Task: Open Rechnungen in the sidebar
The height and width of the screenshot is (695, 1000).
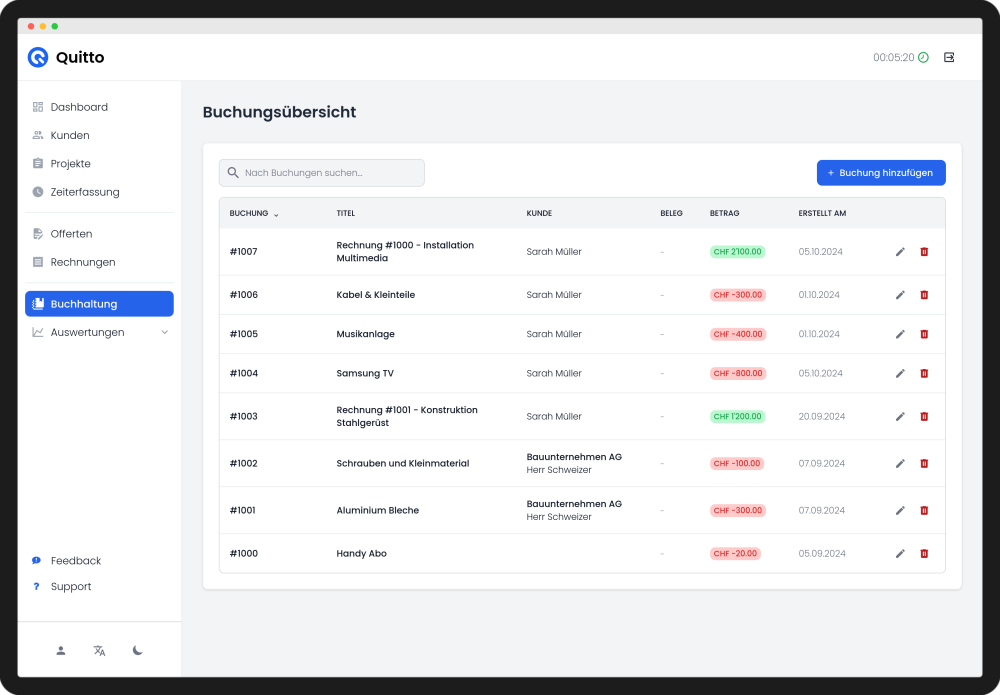Action: click(x=83, y=262)
